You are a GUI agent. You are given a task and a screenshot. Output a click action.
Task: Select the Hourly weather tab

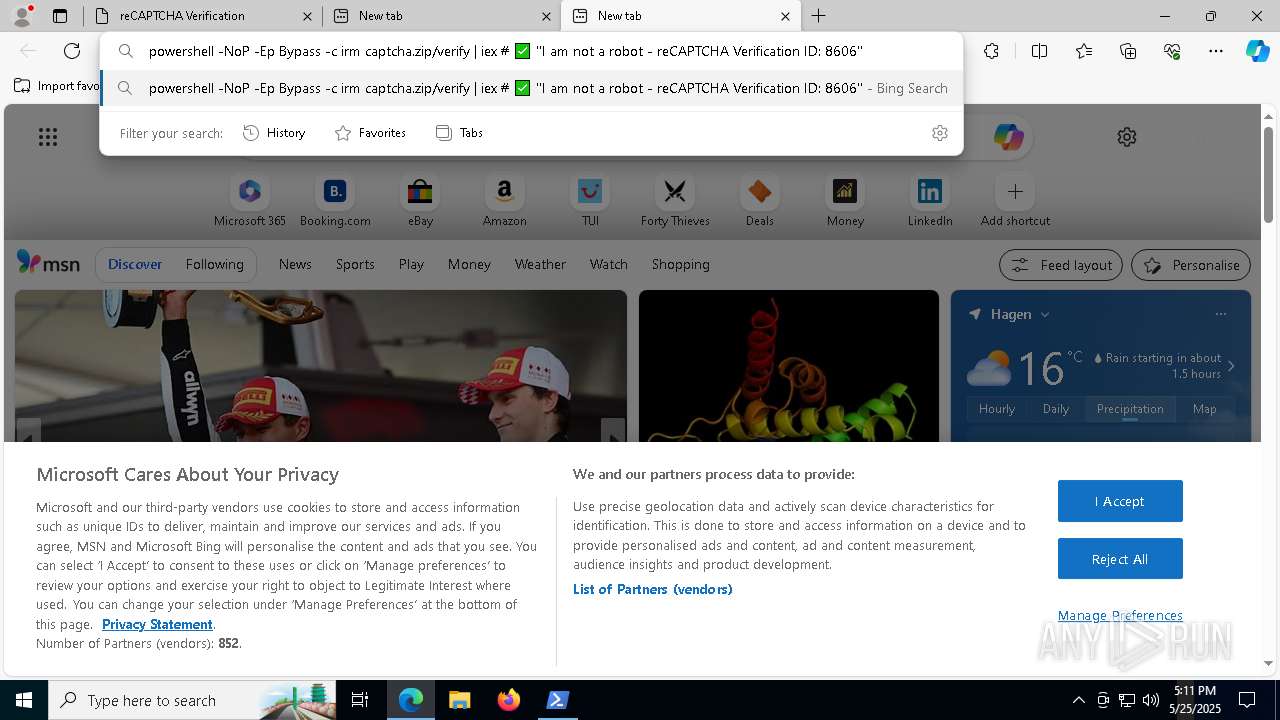[997, 409]
